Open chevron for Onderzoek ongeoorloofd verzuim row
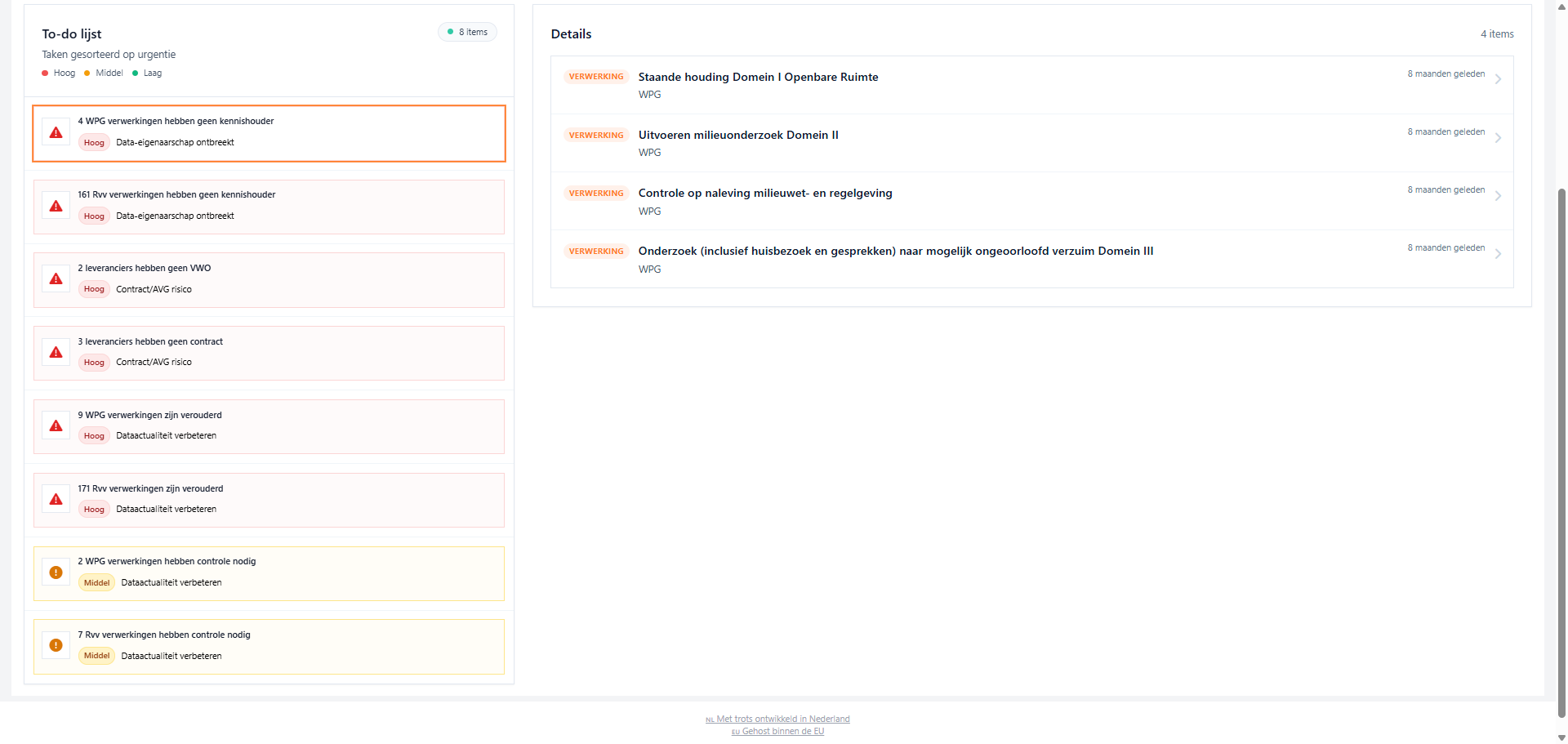 point(1498,254)
